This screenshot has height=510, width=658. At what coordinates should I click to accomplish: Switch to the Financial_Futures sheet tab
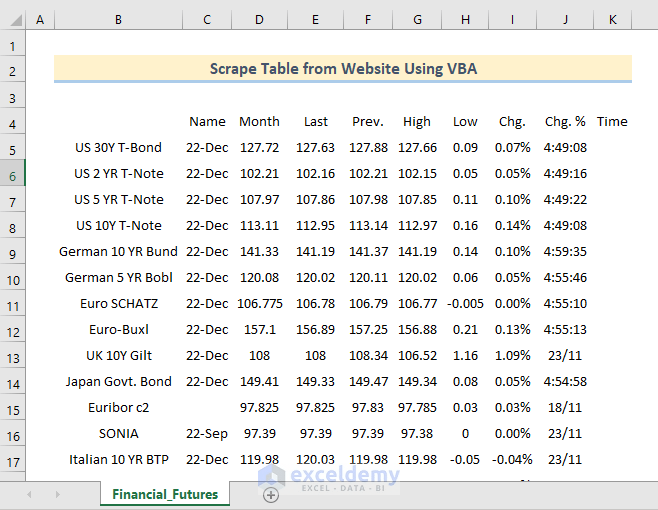click(x=165, y=494)
